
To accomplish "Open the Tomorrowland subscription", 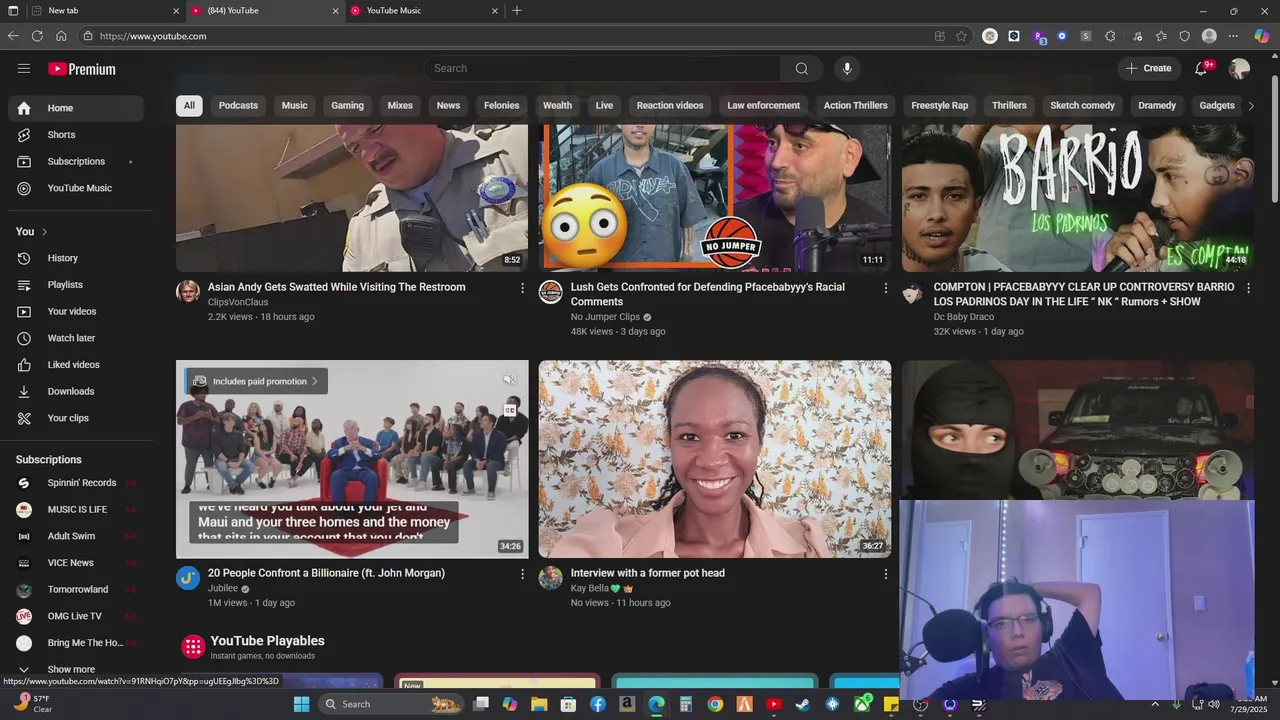I will [x=76, y=590].
